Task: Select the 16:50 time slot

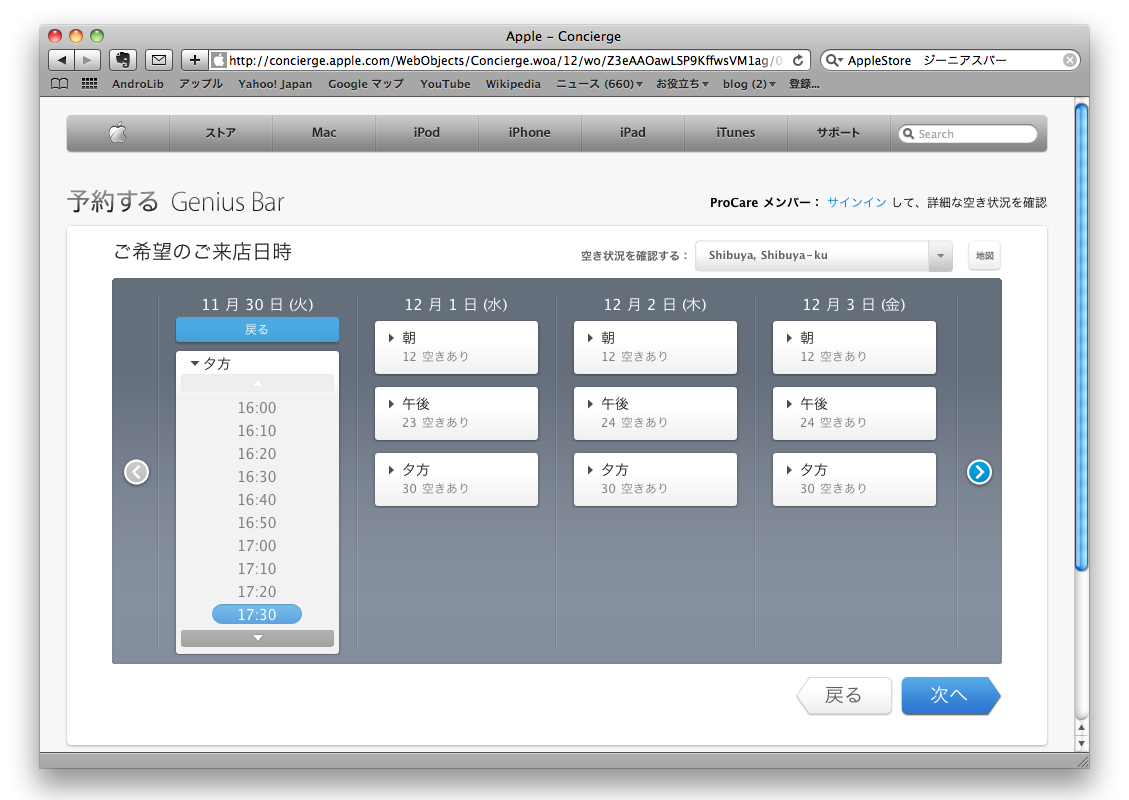Action: [257, 523]
